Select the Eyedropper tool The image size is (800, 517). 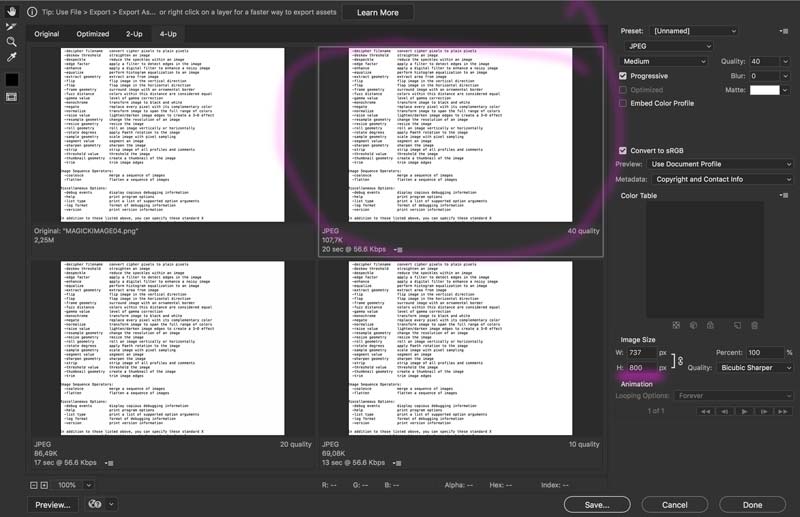pos(11,57)
